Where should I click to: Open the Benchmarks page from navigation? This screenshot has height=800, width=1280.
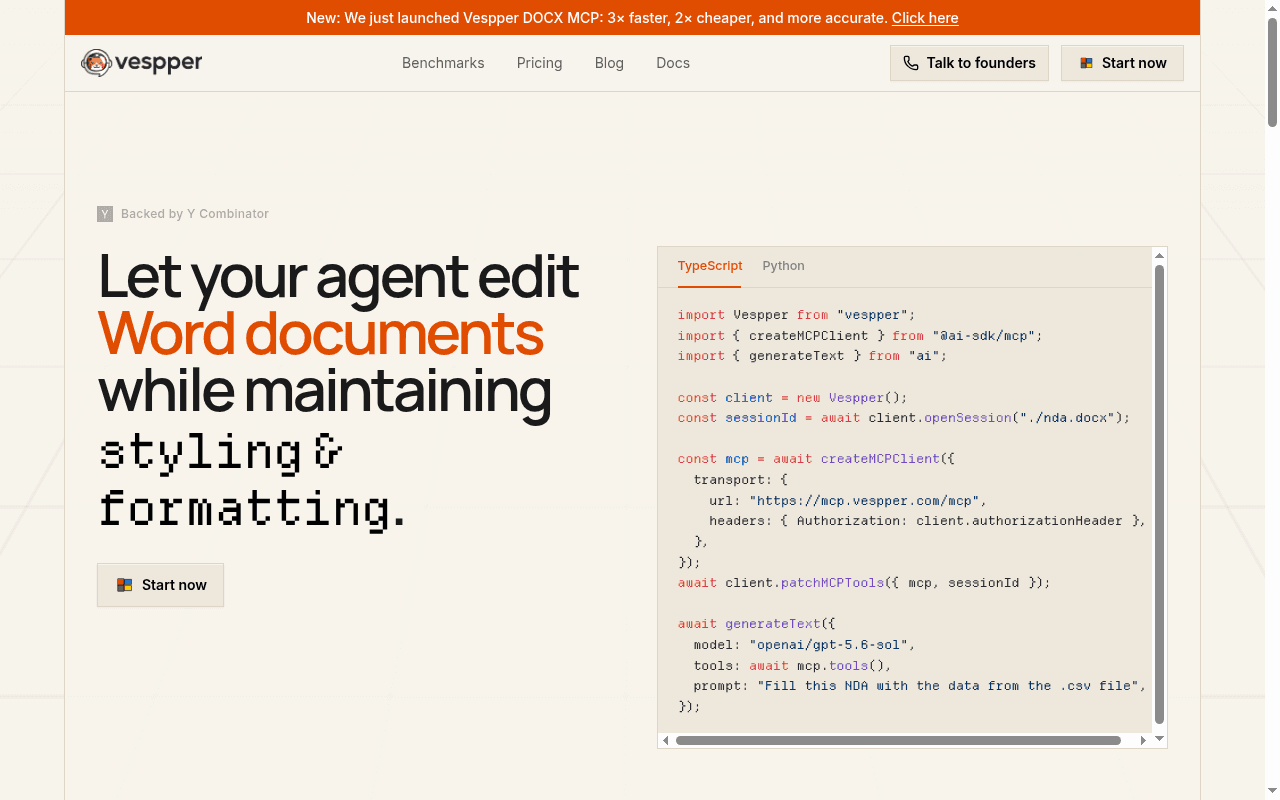coord(443,63)
